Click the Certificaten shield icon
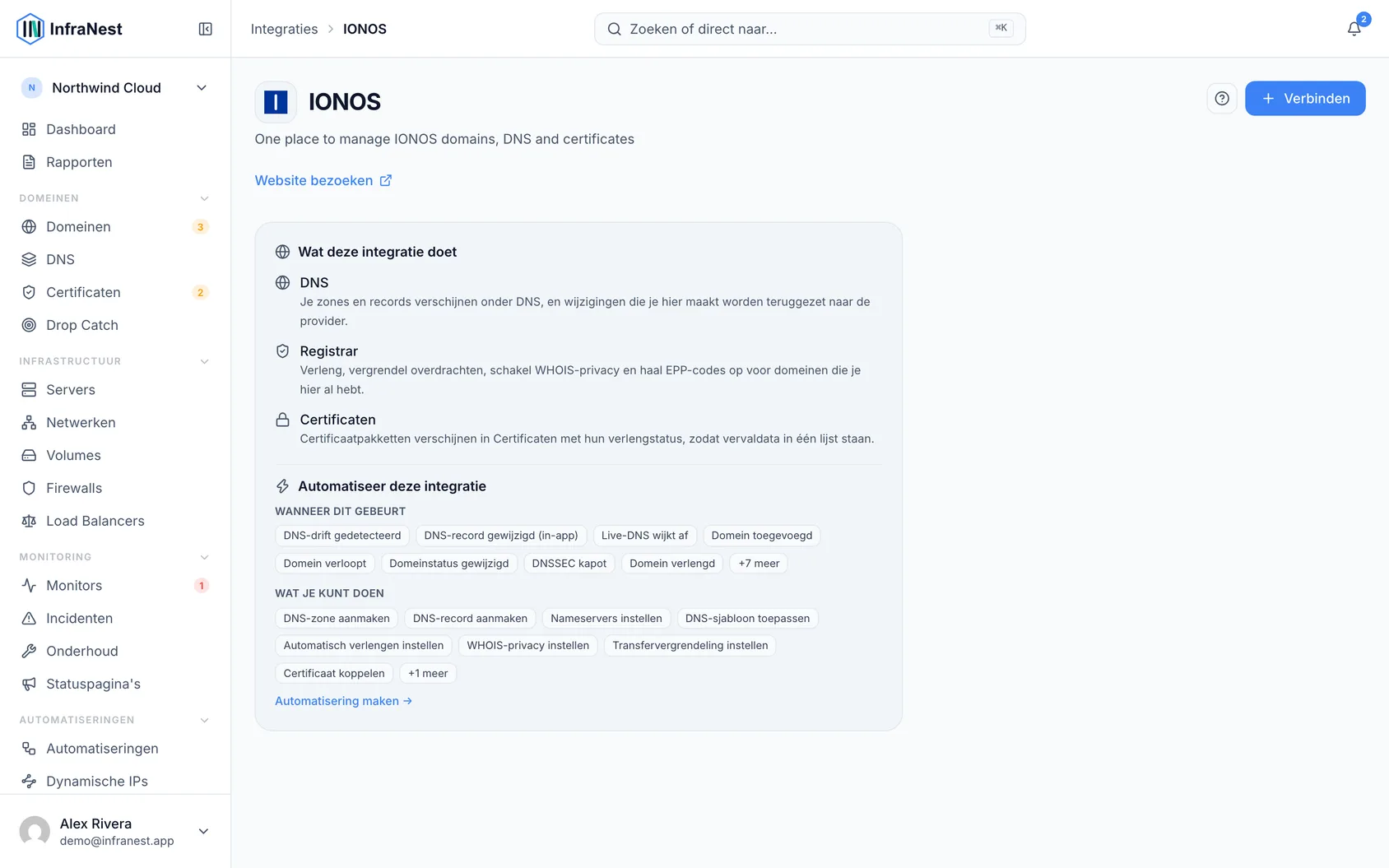 pos(29,292)
